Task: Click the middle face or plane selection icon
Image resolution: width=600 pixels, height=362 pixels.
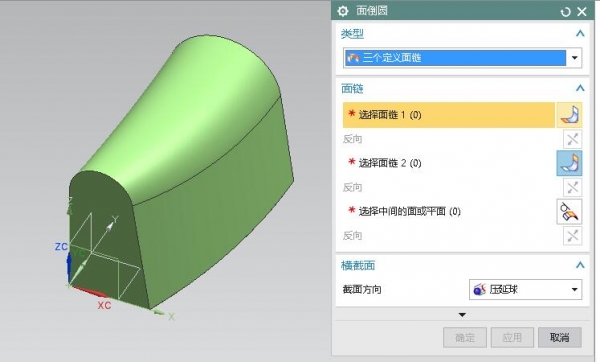Action: coord(569,211)
